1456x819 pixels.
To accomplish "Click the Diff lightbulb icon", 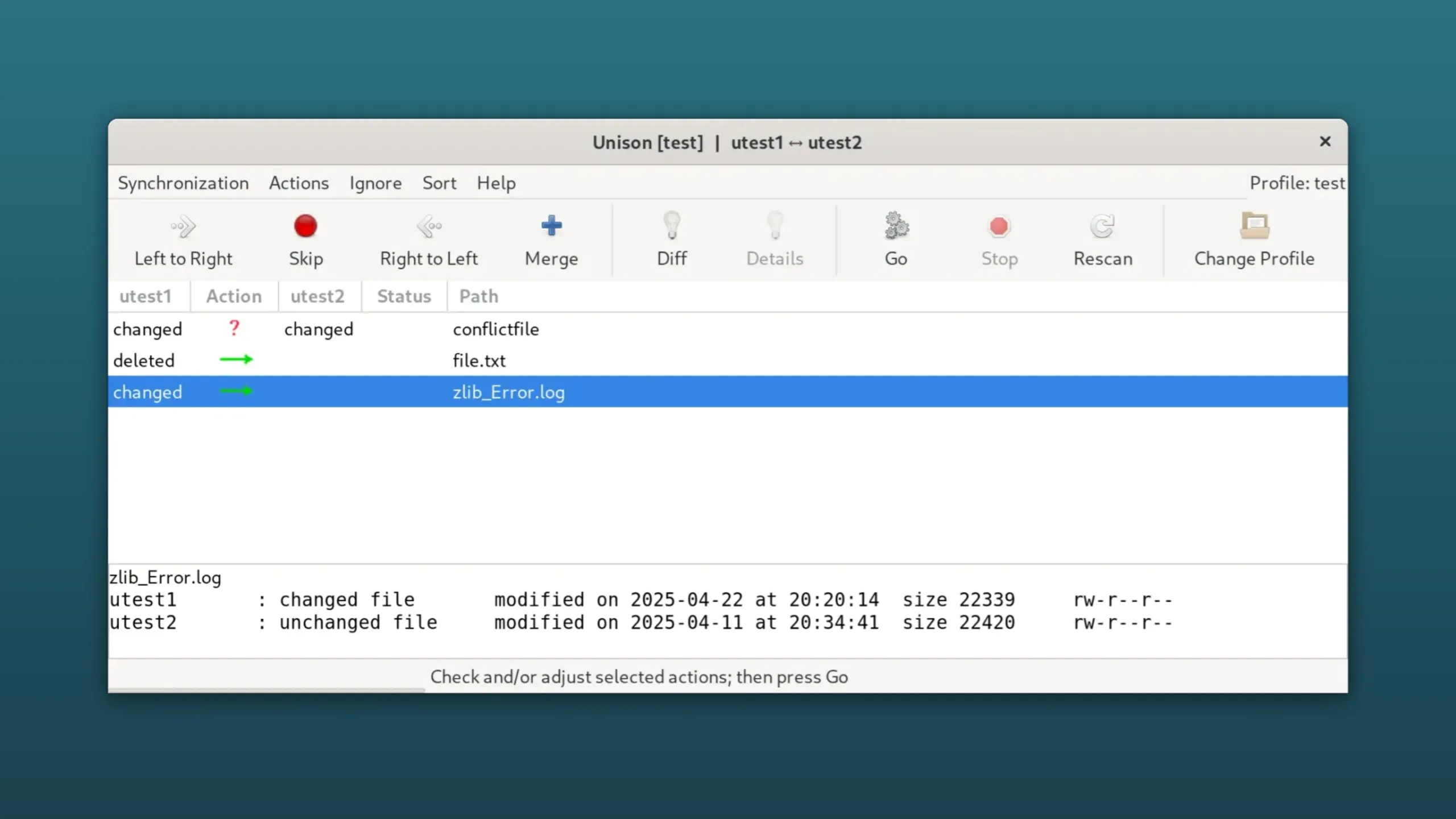I will 672,225.
